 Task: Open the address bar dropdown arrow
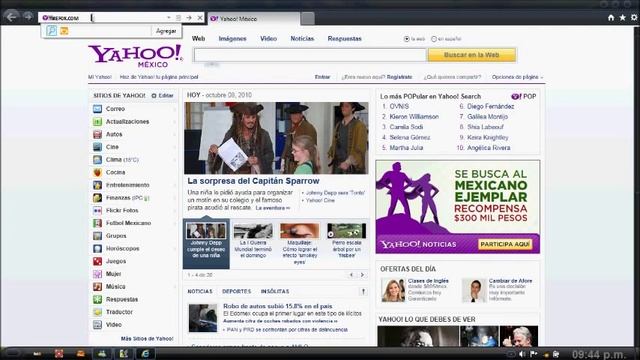point(169,18)
